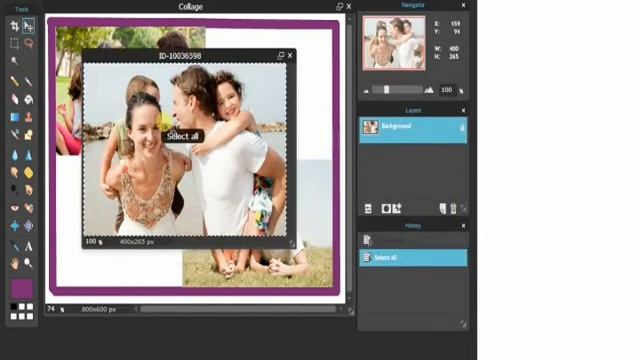Close the Navigator panel
This screenshot has height=360, width=640.
click(463, 5)
